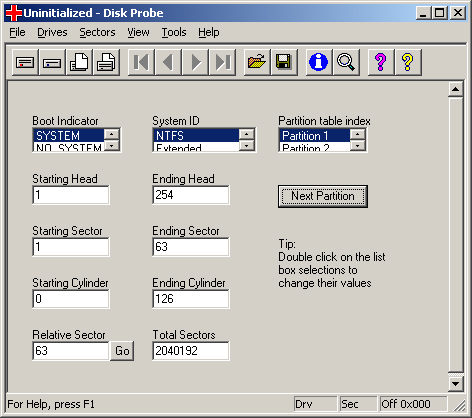Select NO_SYSTEM in Boot Indicator list
Viewport: 472px width, 418px height.
pyautogui.click(x=69, y=147)
